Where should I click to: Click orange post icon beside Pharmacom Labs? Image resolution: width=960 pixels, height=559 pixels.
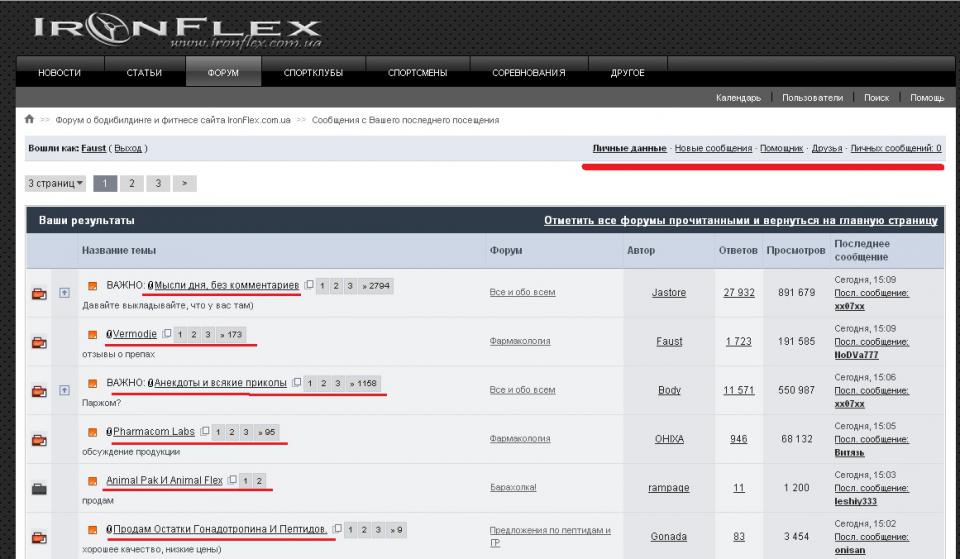pyautogui.click(x=93, y=432)
